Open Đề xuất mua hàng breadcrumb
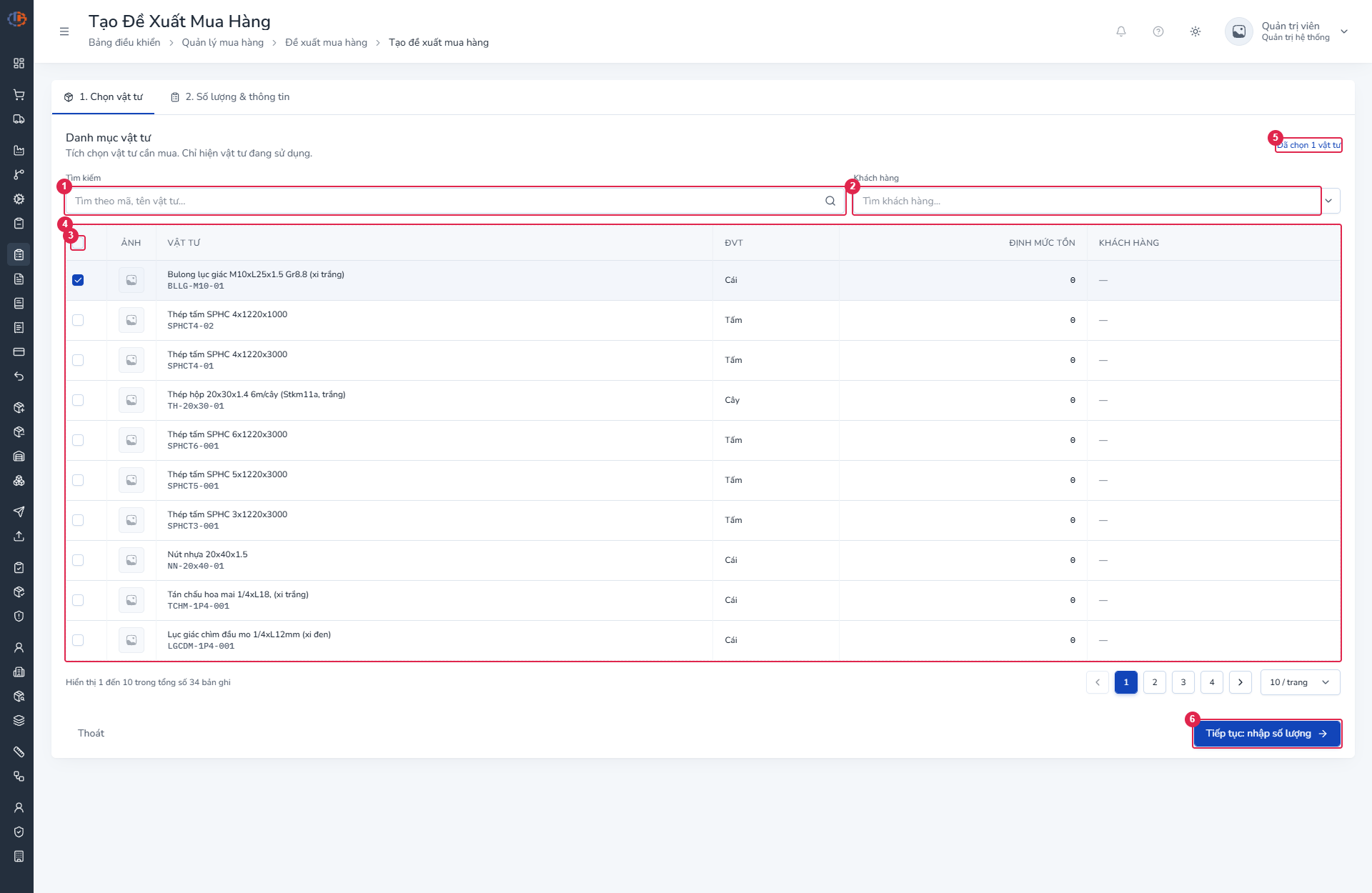 point(326,43)
